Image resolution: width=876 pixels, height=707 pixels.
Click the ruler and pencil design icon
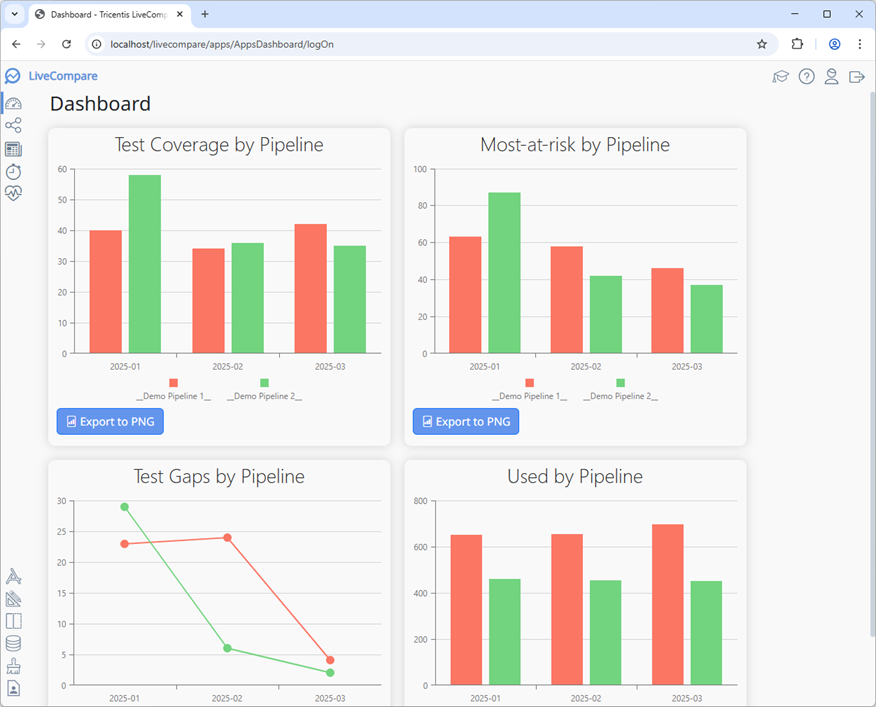click(13, 598)
